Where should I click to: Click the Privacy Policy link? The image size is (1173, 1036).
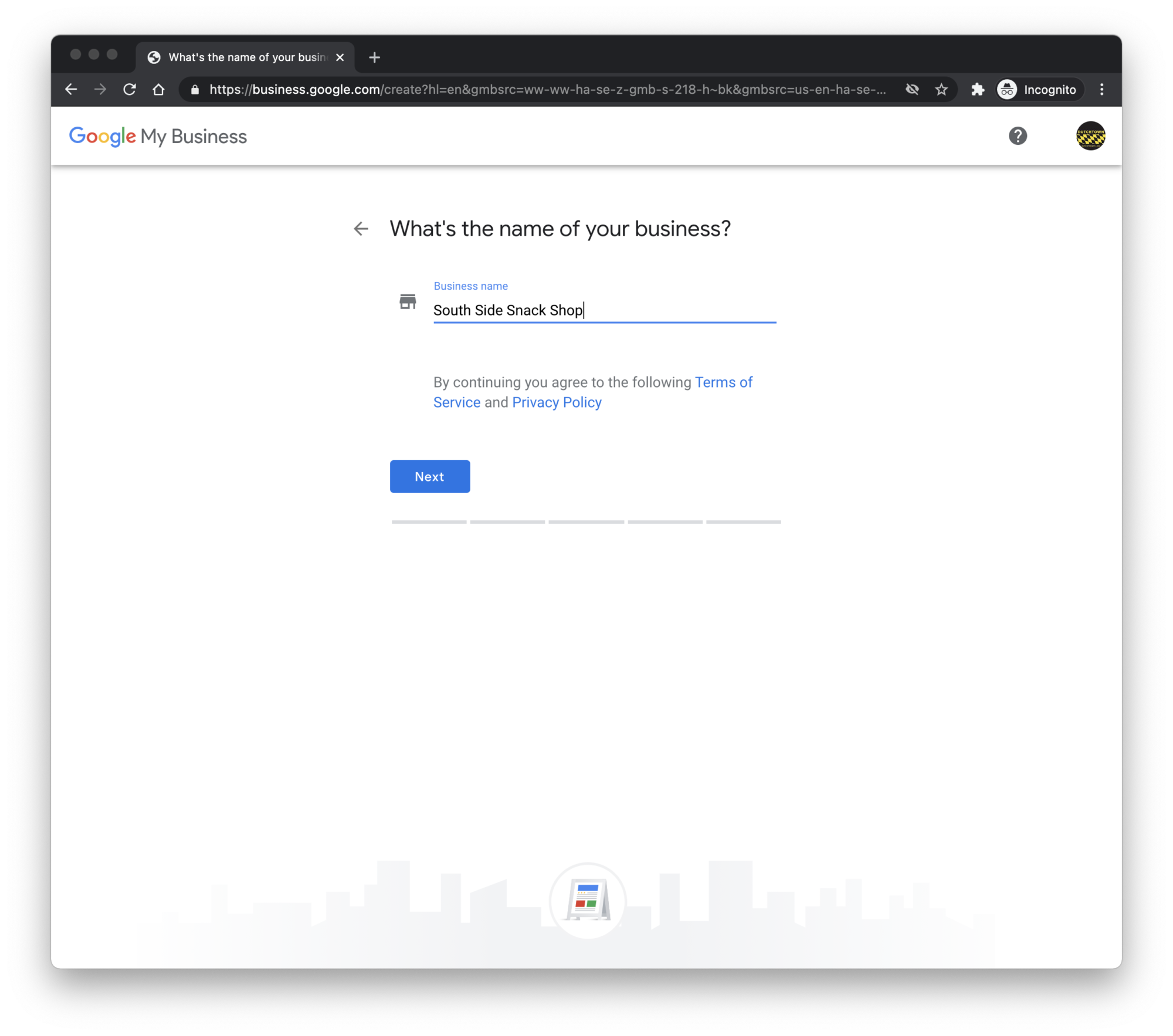[557, 402]
